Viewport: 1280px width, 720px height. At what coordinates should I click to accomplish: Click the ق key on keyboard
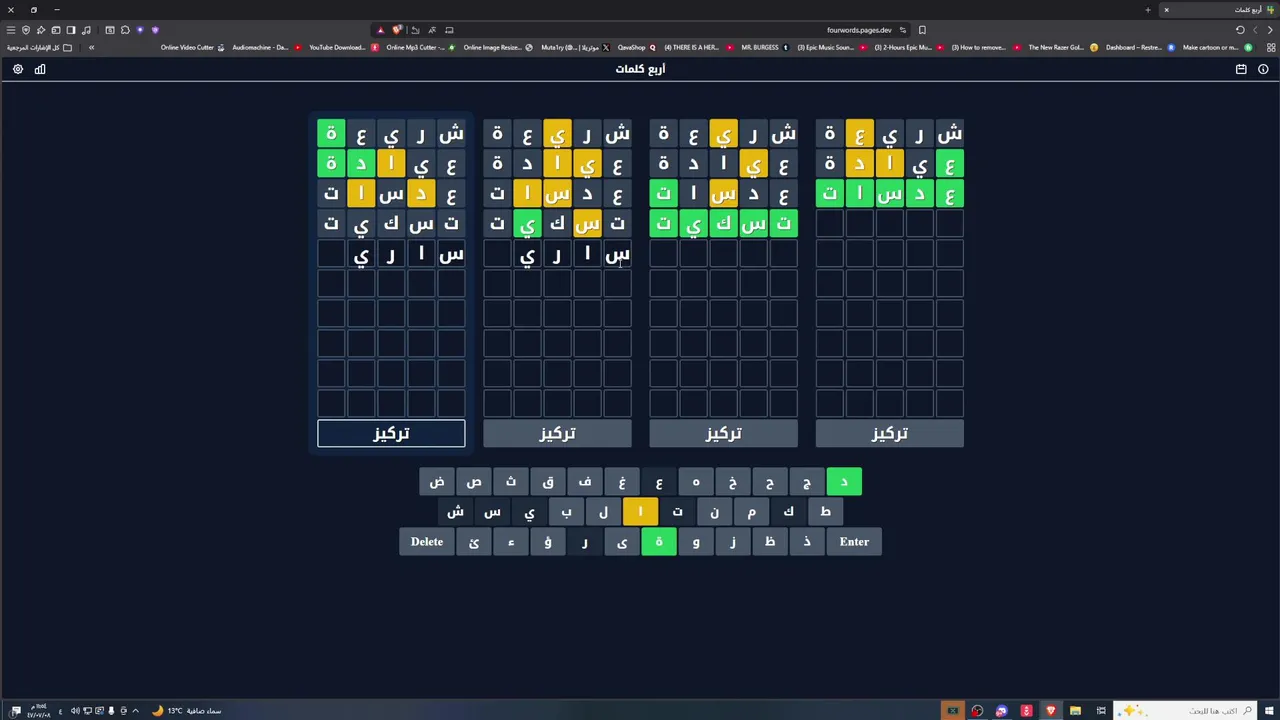[548, 482]
